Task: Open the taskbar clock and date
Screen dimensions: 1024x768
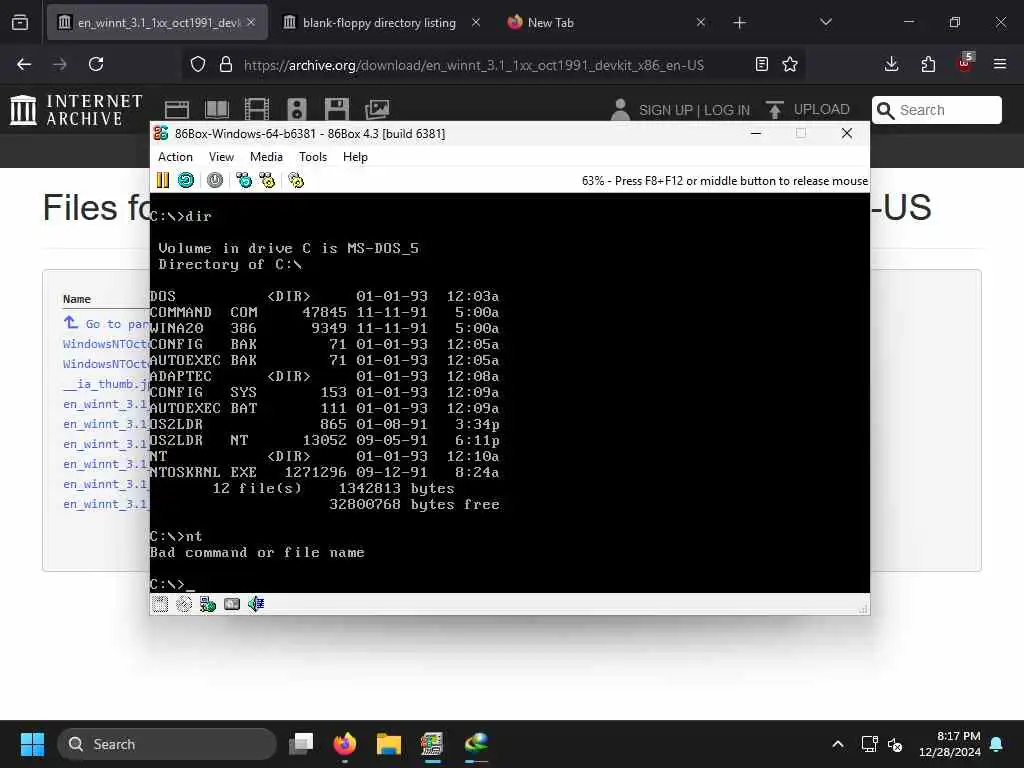Action: click(x=950, y=744)
